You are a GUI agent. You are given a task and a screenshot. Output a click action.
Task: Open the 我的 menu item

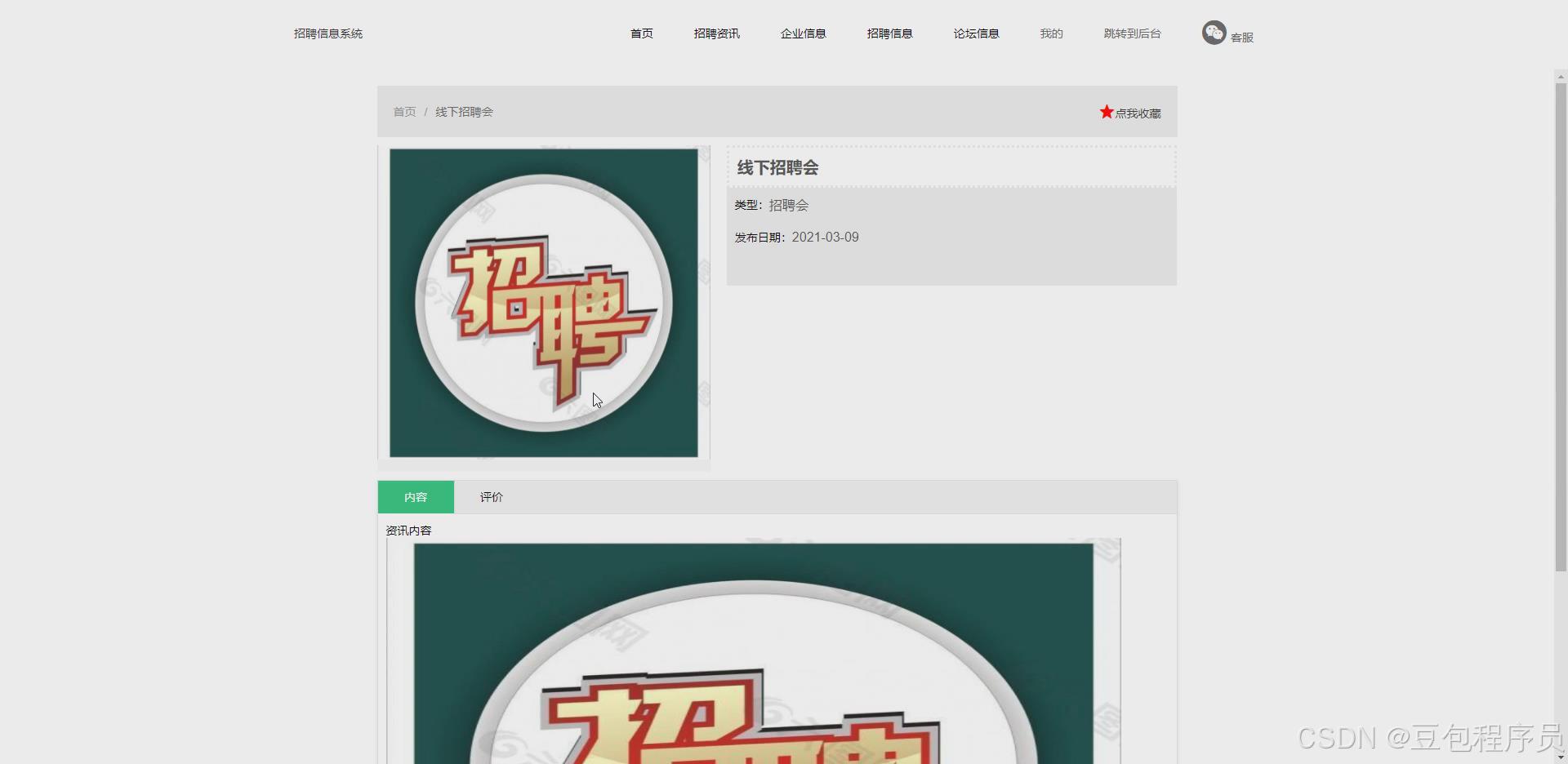click(1052, 33)
